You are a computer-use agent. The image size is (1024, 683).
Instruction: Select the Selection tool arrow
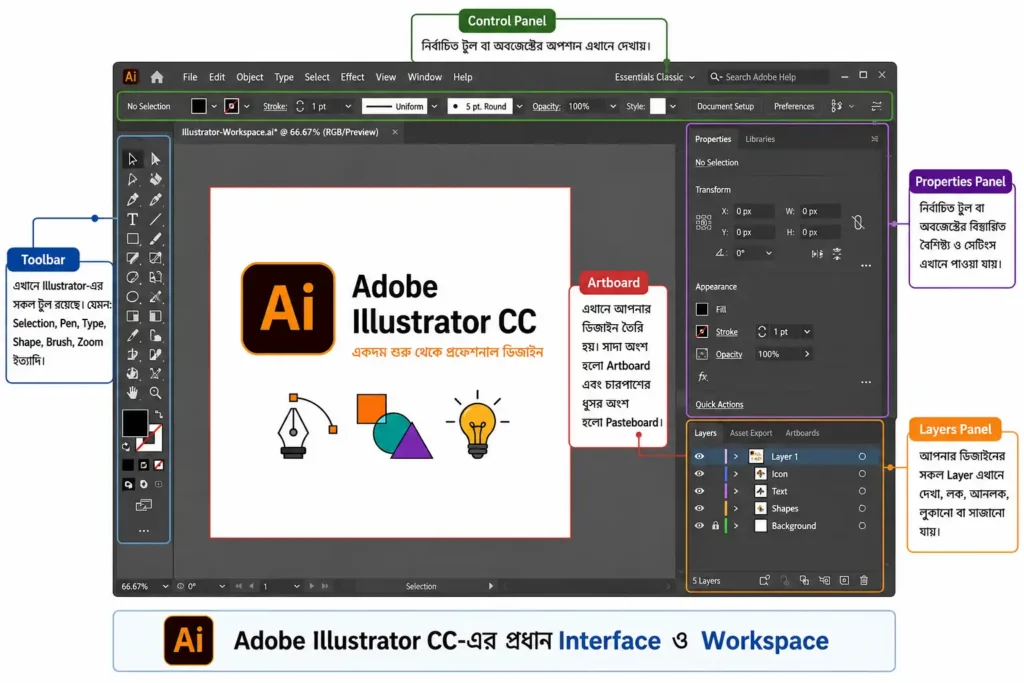(x=133, y=159)
